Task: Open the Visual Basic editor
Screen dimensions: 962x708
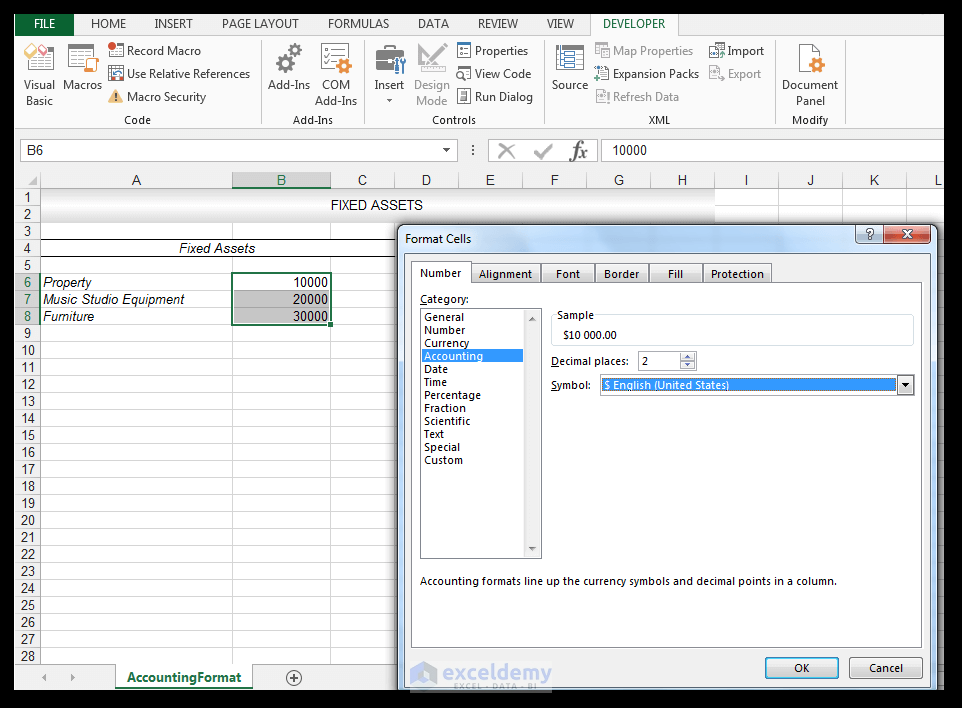Action: click(39, 75)
